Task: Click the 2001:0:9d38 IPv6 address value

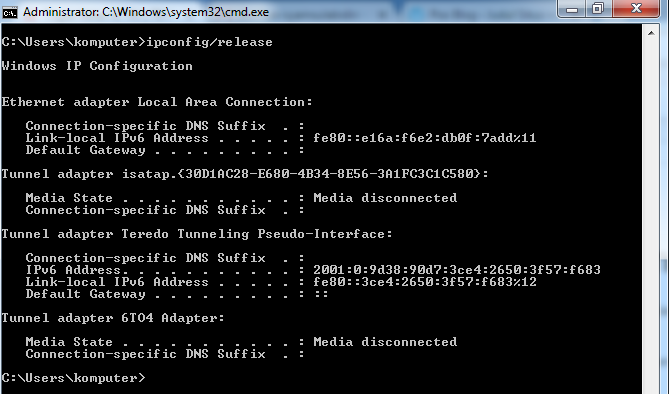Action: point(457,270)
